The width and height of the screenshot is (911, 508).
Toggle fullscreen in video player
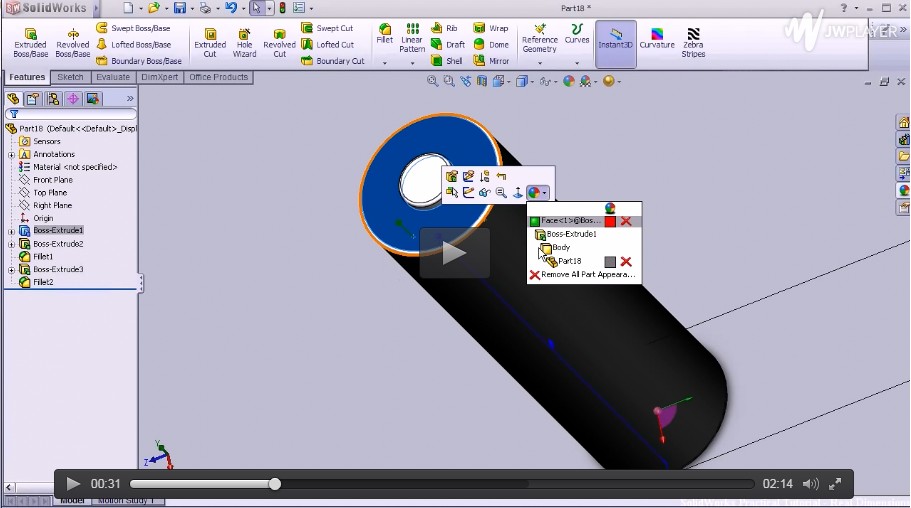[x=835, y=484]
